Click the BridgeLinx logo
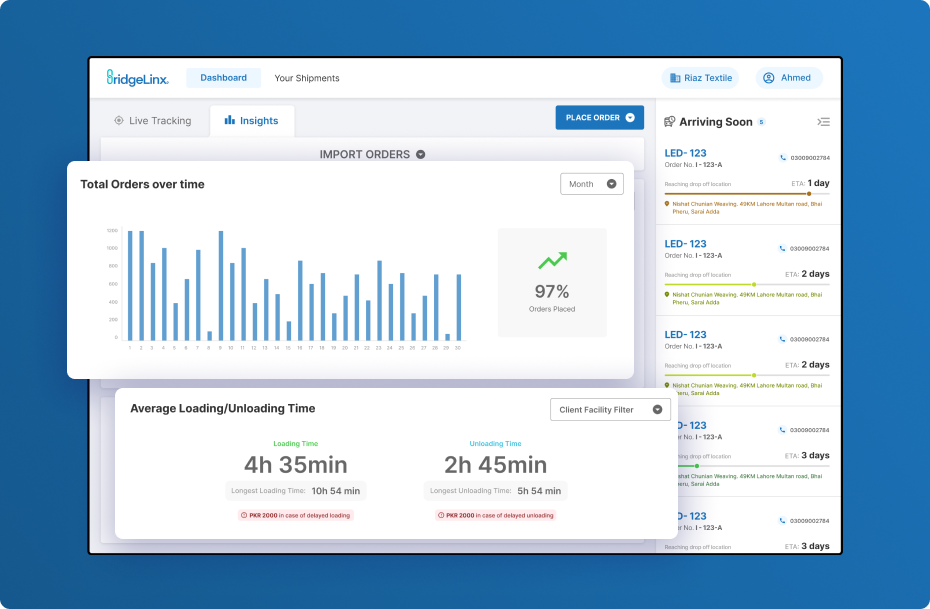Viewport: 930px width, 609px height. coord(137,78)
